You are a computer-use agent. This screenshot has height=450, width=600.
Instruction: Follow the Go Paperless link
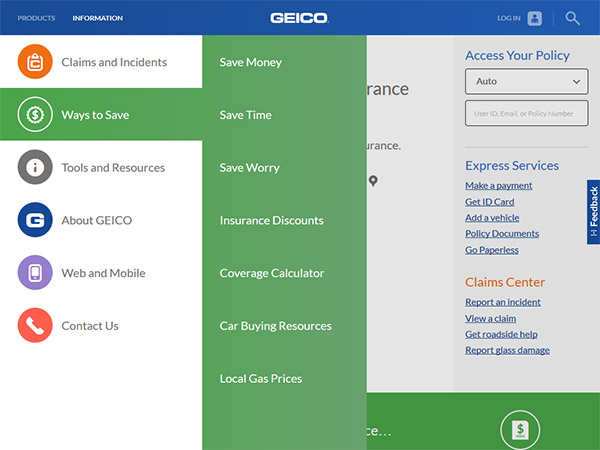pyautogui.click(x=492, y=250)
